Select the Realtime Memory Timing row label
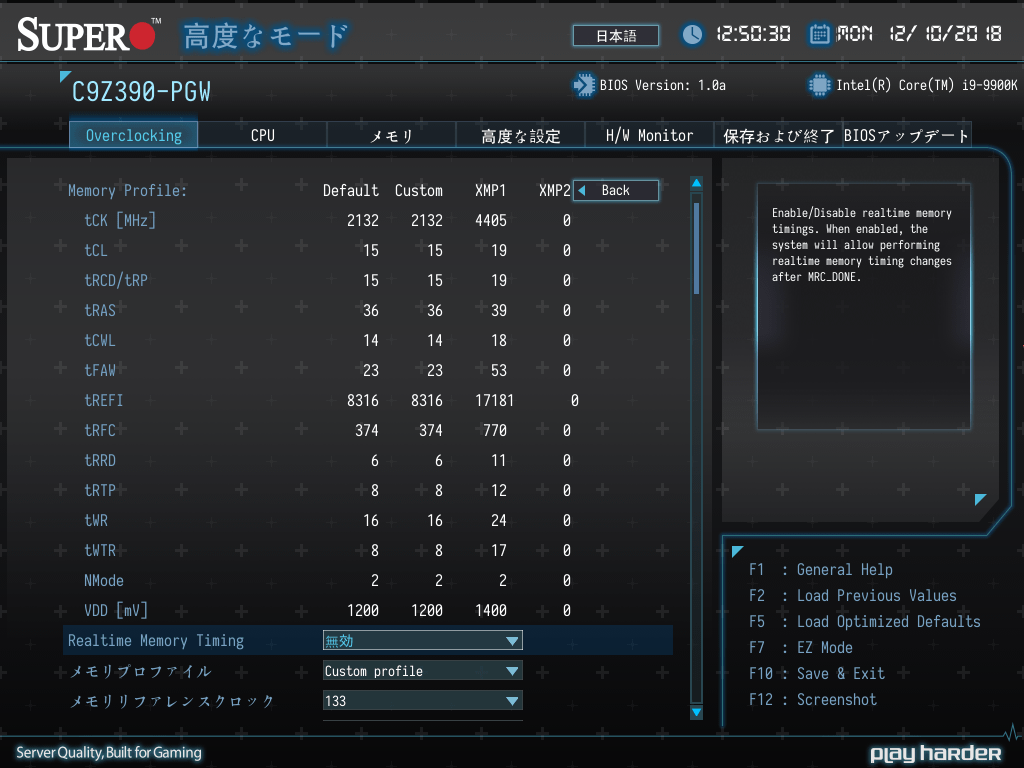The width and height of the screenshot is (1024, 768). coord(156,641)
